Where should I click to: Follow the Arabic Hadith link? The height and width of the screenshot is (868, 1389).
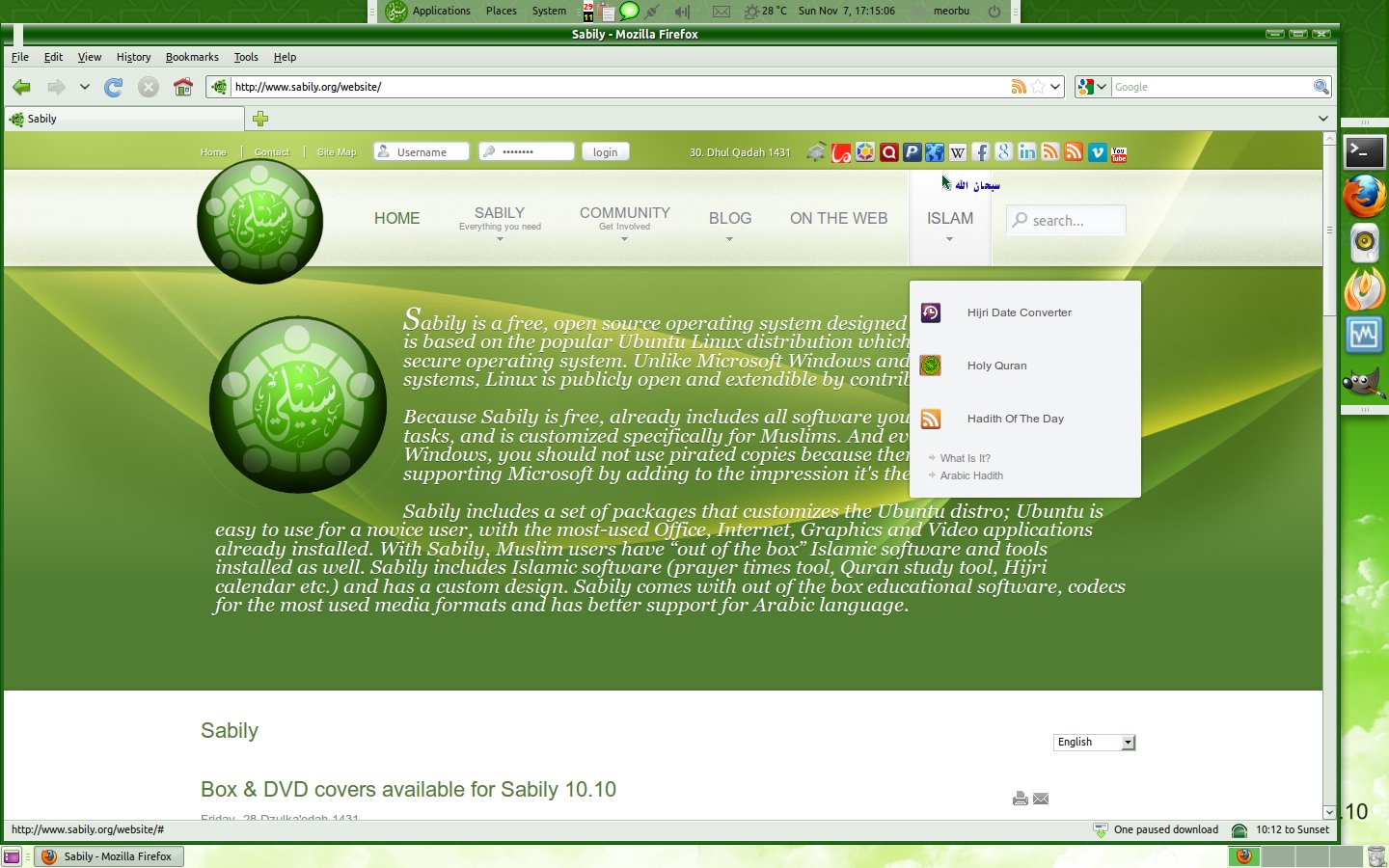coord(971,475)
